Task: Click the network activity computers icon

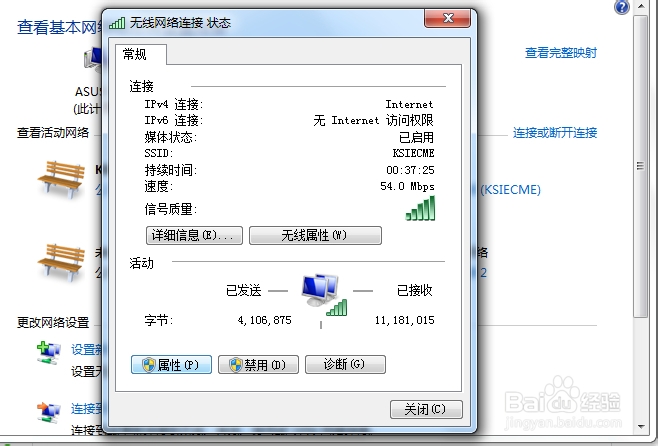Action: [x=324, y=295]
